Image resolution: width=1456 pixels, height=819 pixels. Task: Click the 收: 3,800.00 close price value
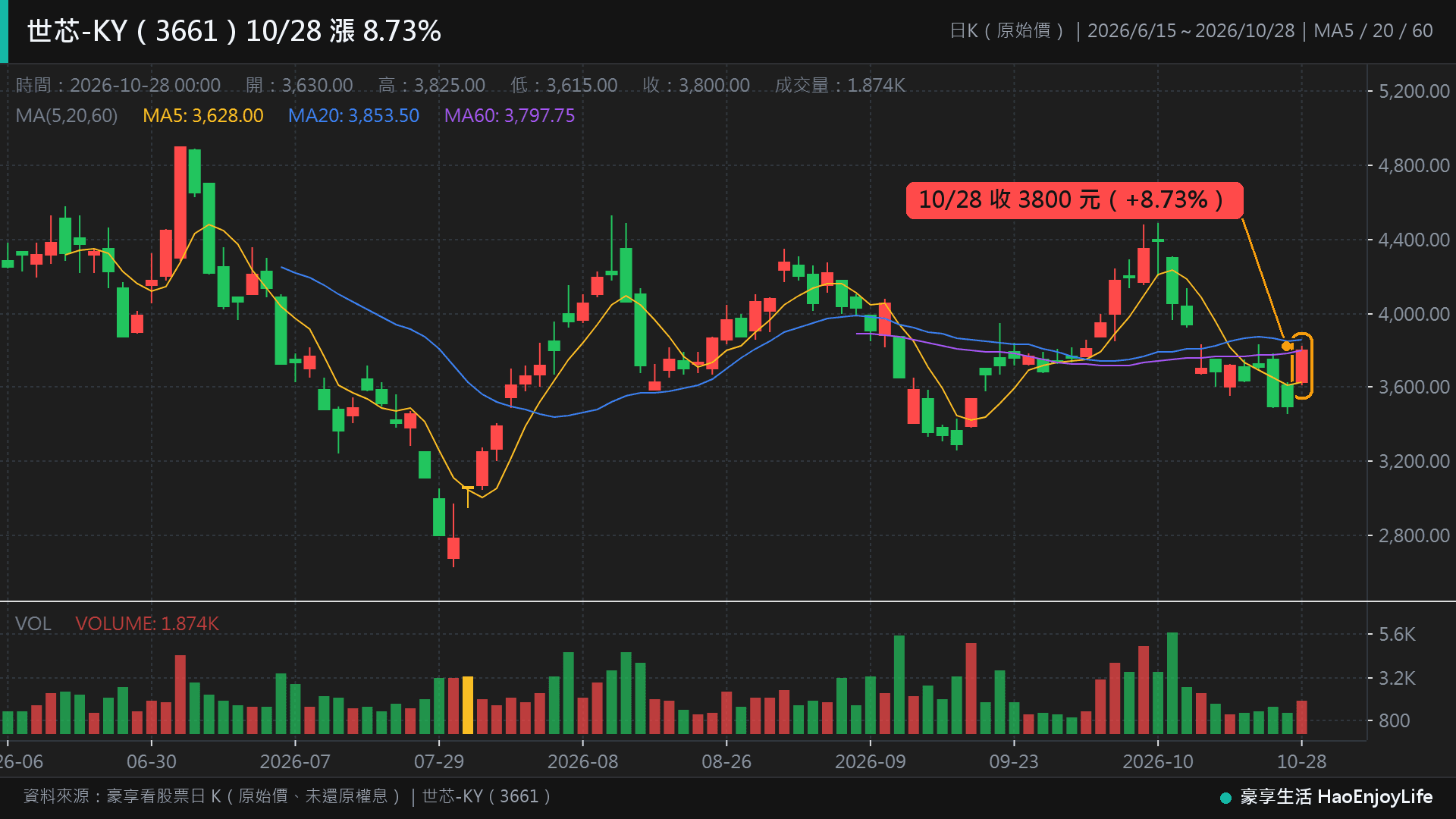tap(696, 85)
